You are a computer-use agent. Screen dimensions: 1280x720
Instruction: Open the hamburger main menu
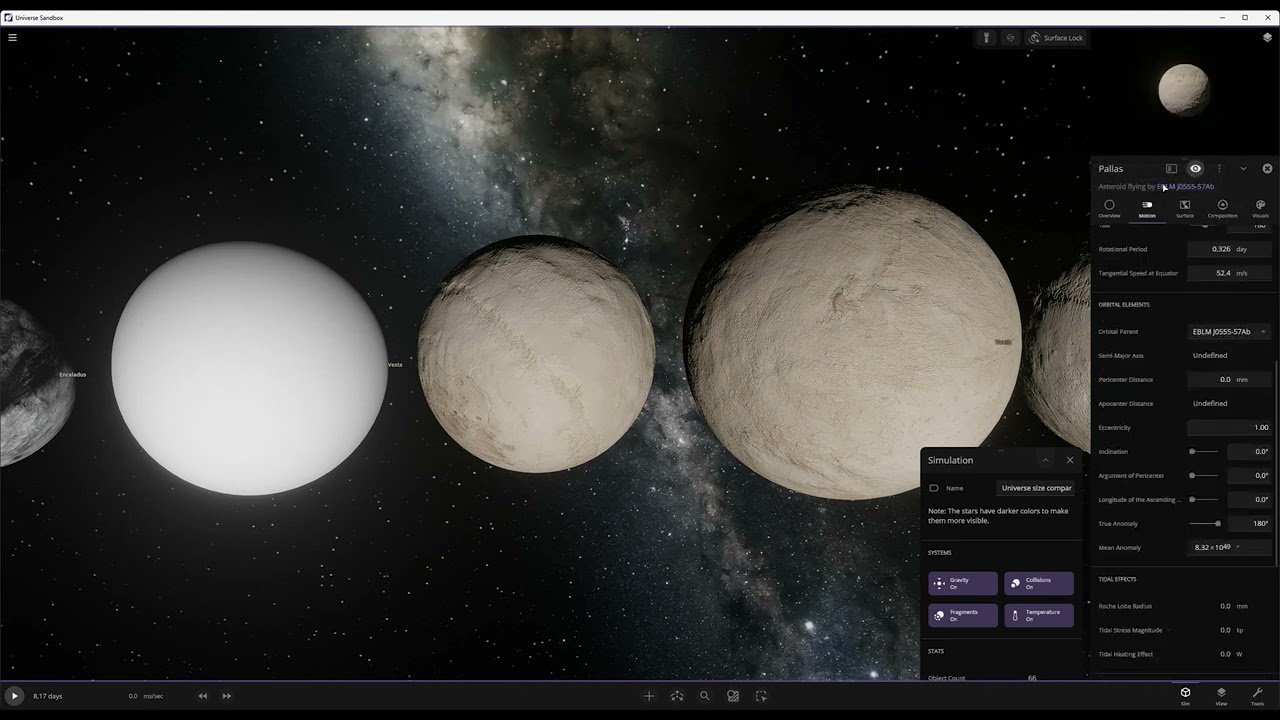pyautogui.click(x=12, y=37)
